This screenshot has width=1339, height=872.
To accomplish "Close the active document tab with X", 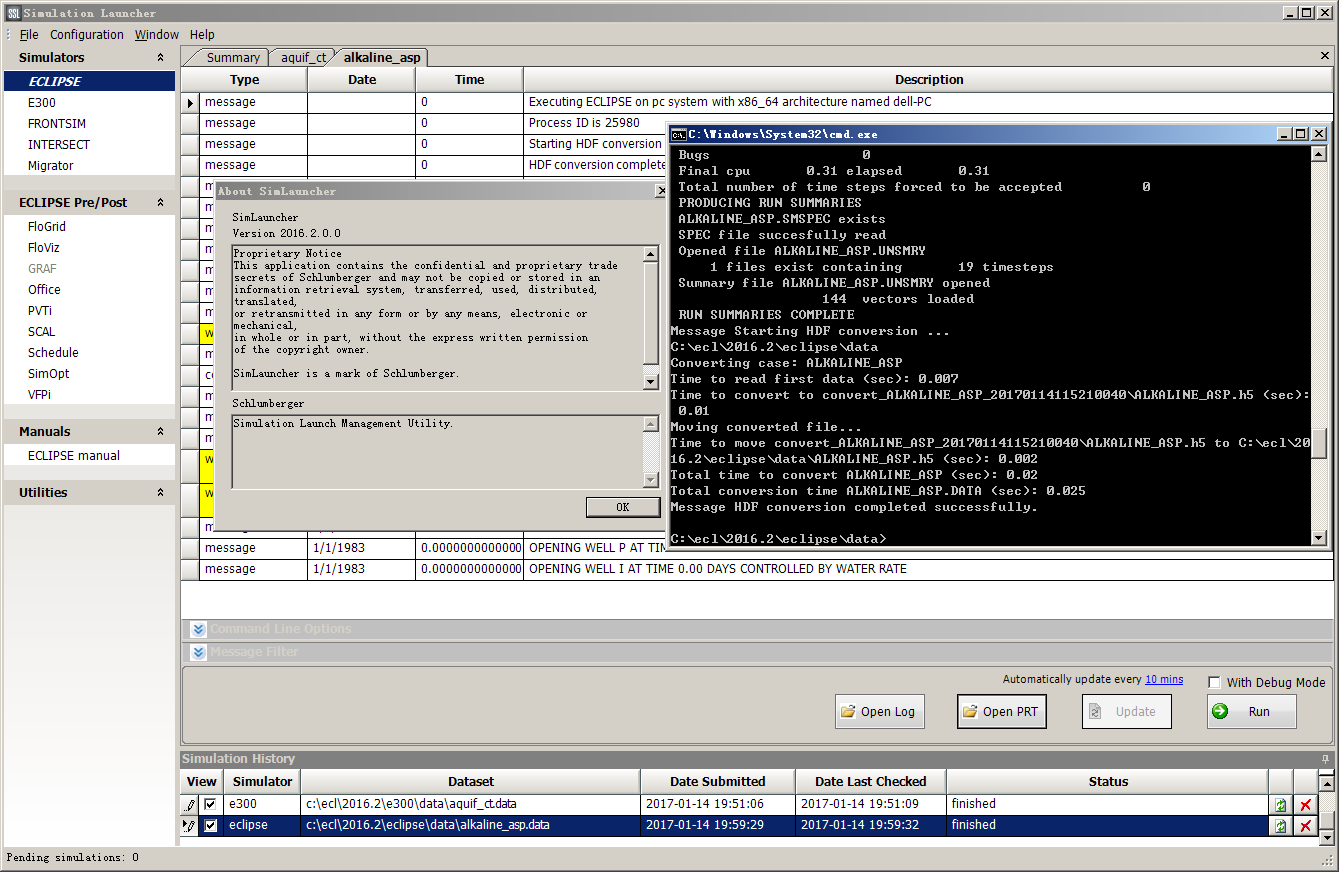I will 1325,56.
